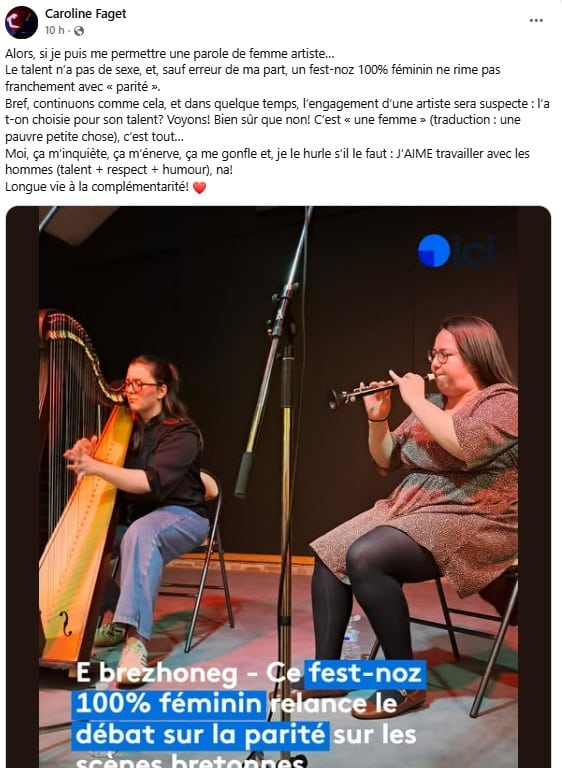This screenshot has width=562, height=768.
Task: Open Caroline Faget's profile picture
Action: coord(22,23)
